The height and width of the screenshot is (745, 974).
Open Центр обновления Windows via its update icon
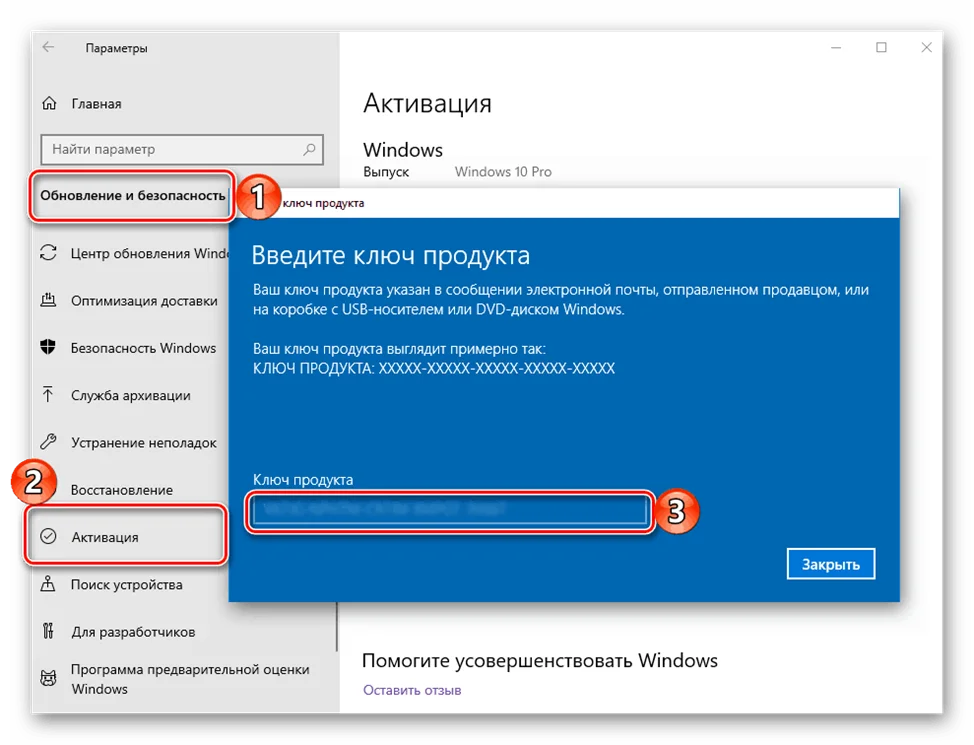(49, 254)
